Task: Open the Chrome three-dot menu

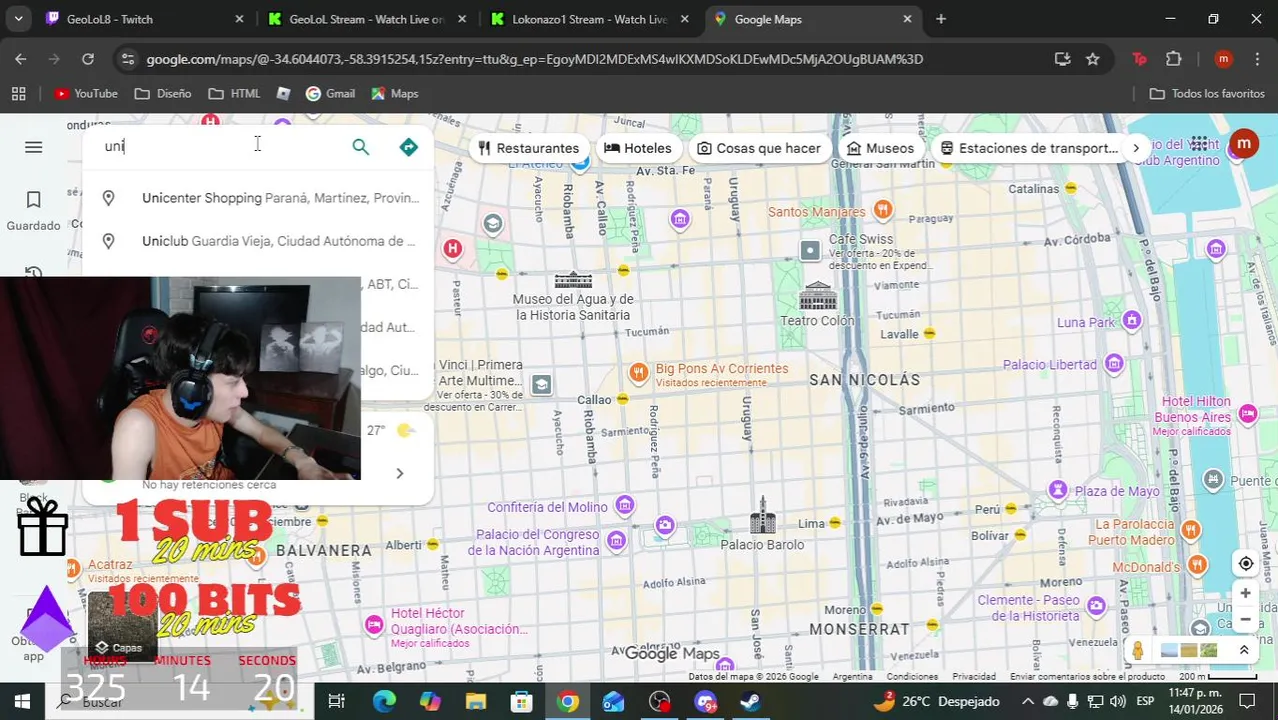Action: point(1256,59)
